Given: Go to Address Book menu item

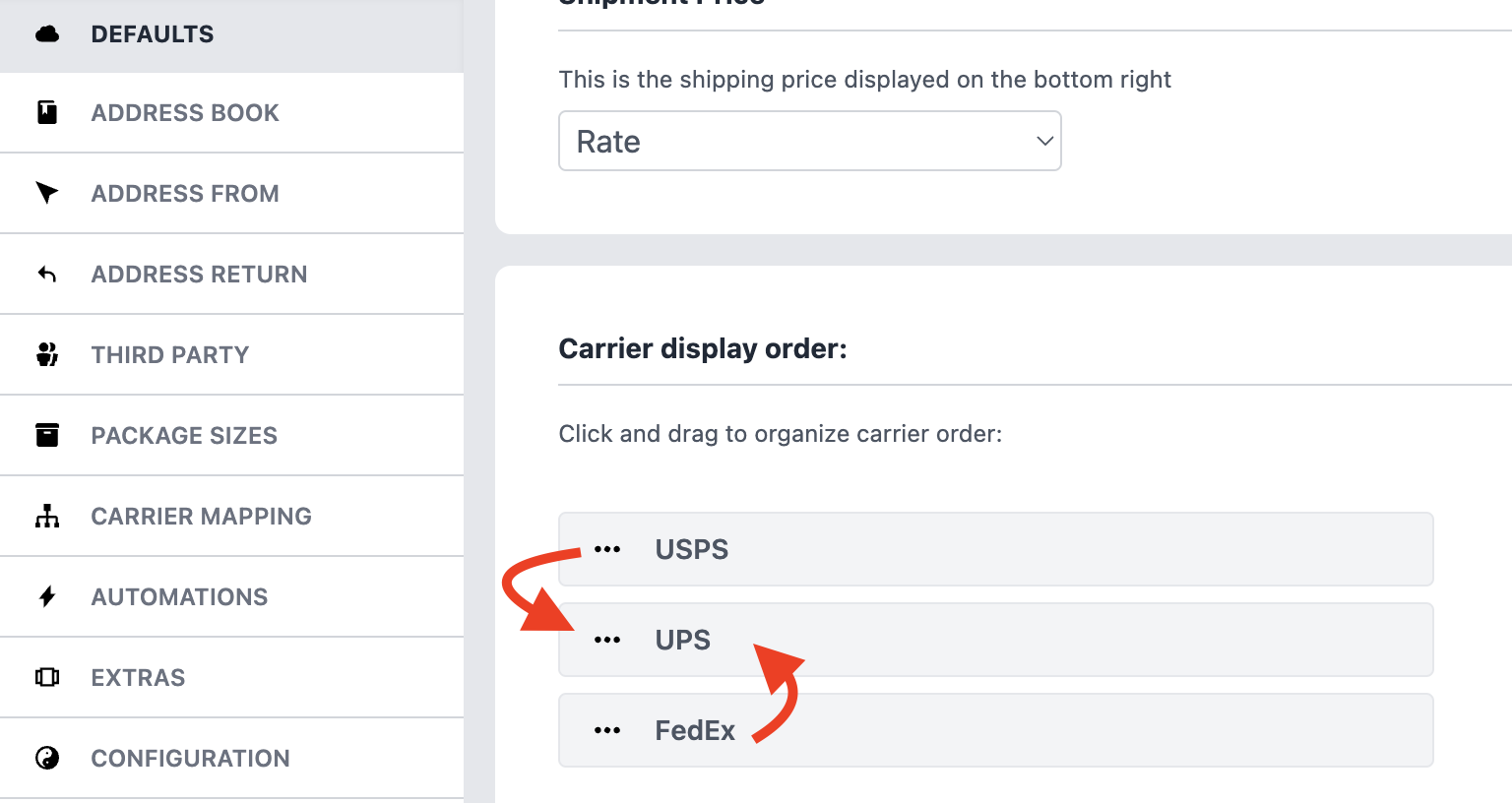Looking at the screenshot, I should [185, 113].
